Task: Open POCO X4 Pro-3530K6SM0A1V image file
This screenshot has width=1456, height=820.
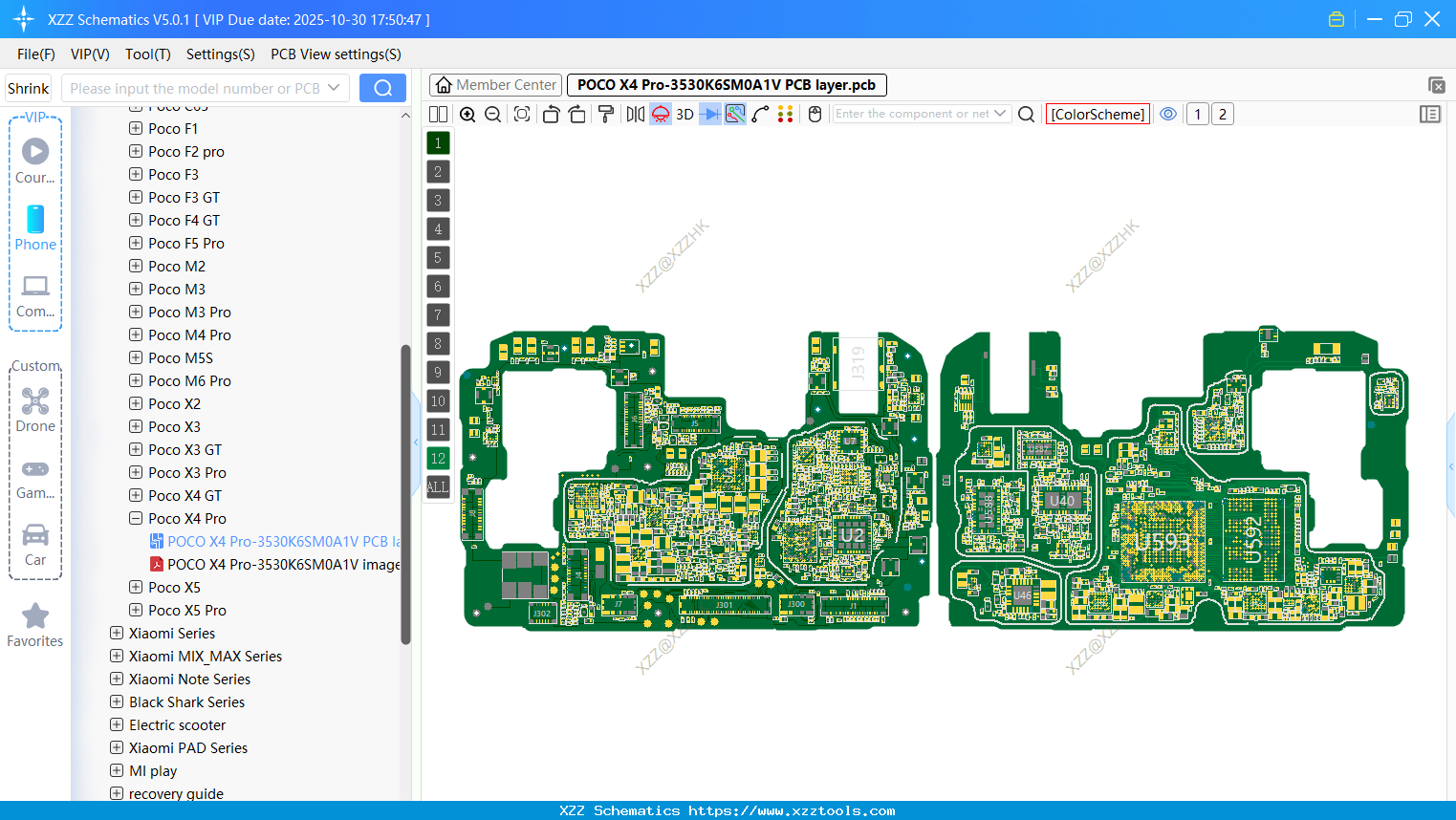Action: (275, 564)
